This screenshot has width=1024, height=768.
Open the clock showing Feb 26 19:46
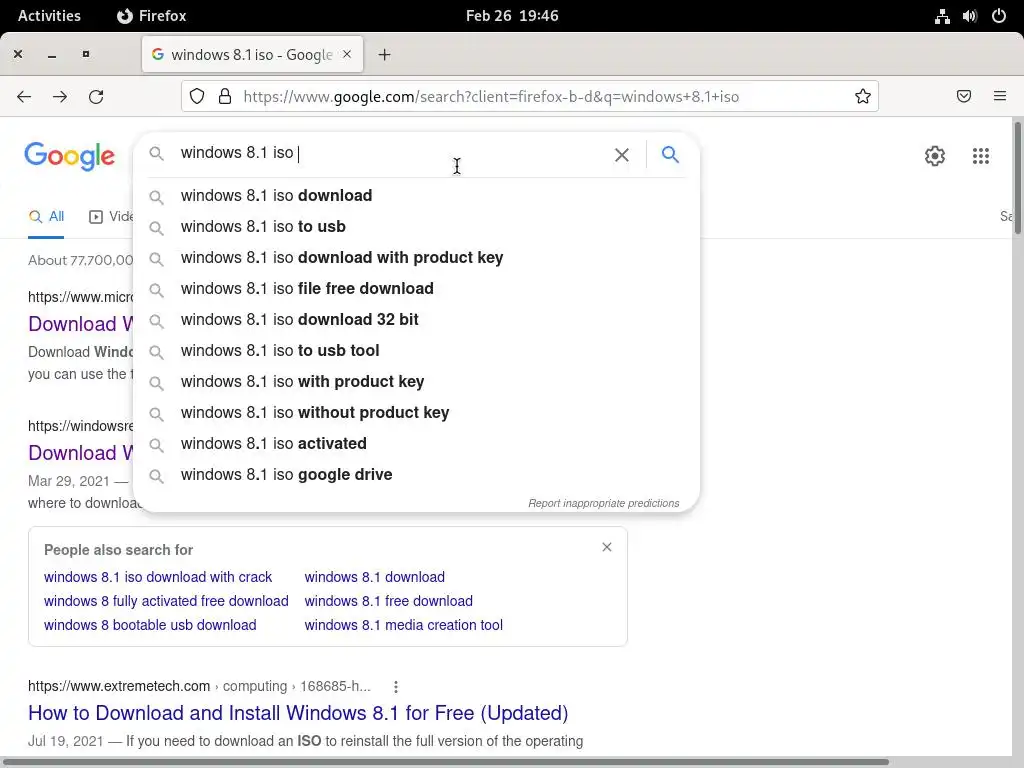512,16
